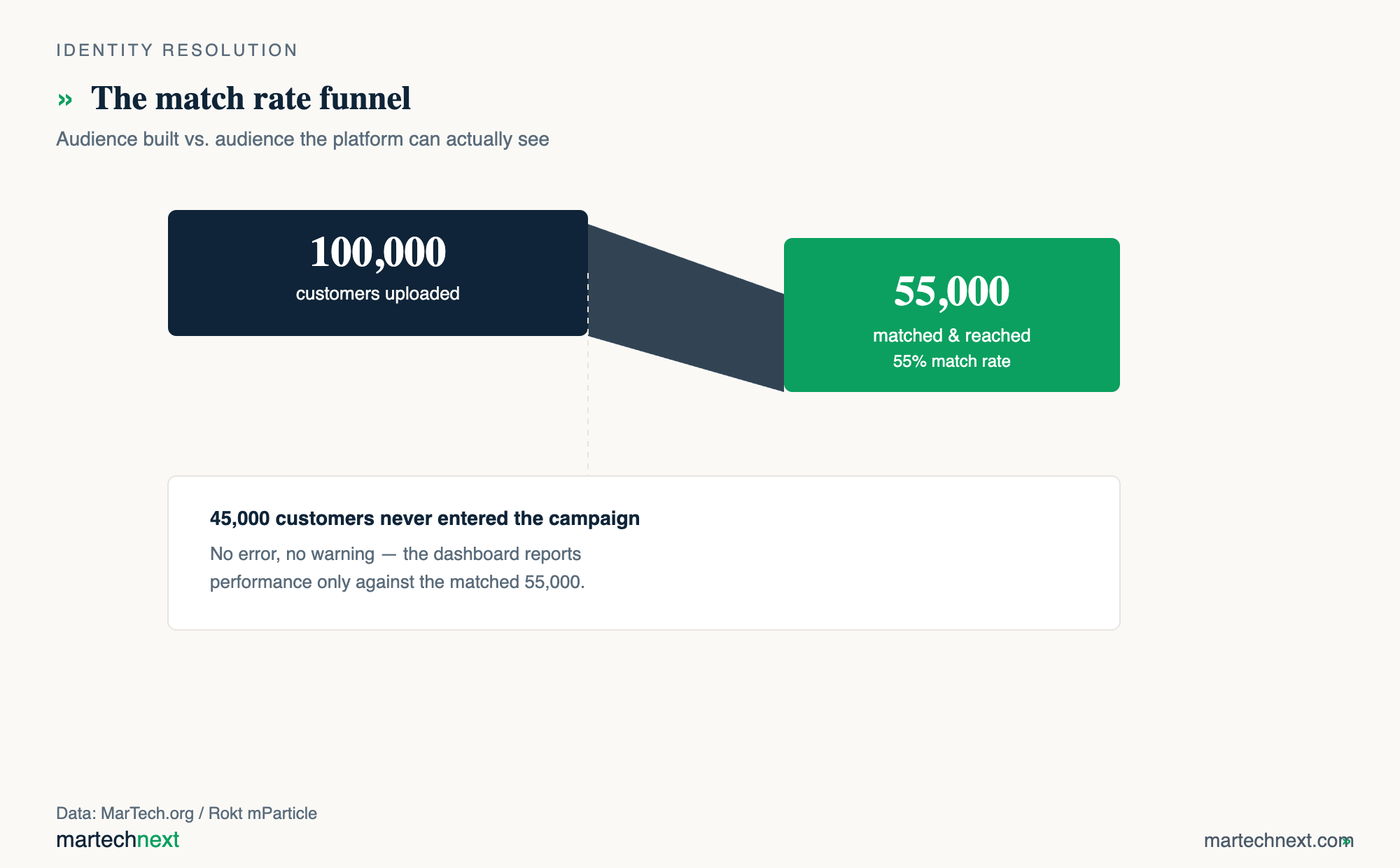Click the small green chevron at bottom right
This screenshot has height=868, width=1400.
(1347, 841)
